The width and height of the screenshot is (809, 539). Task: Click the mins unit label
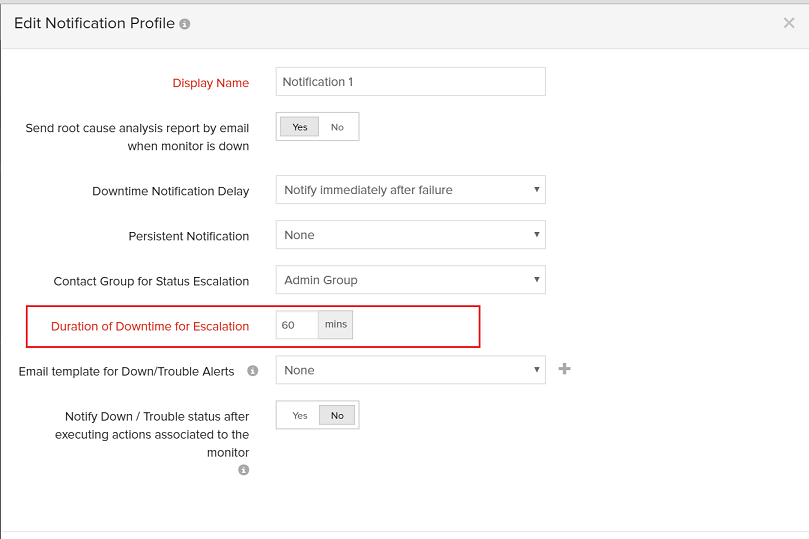click(x=336, y=325)
